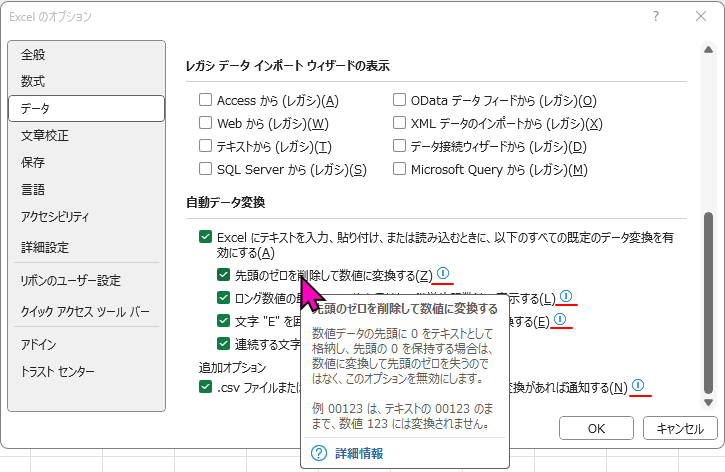Click the 自動データ変換 section heading

point(225,202)
